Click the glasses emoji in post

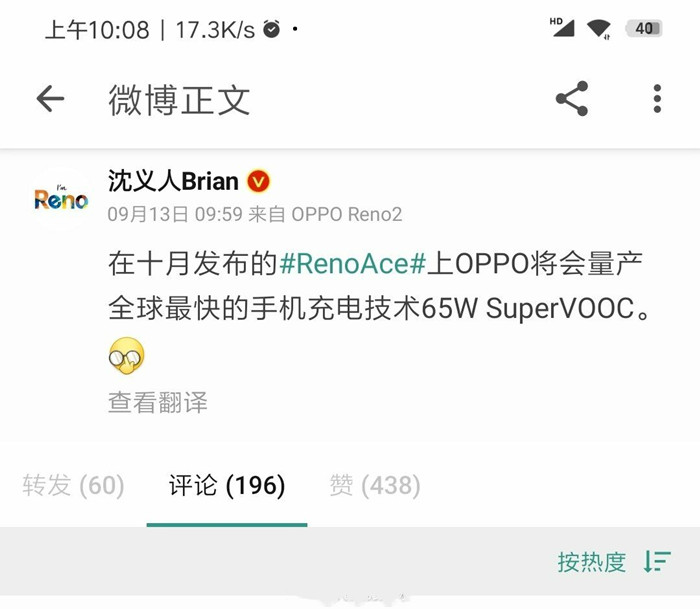pyautogui.click(x=127, y=356)
